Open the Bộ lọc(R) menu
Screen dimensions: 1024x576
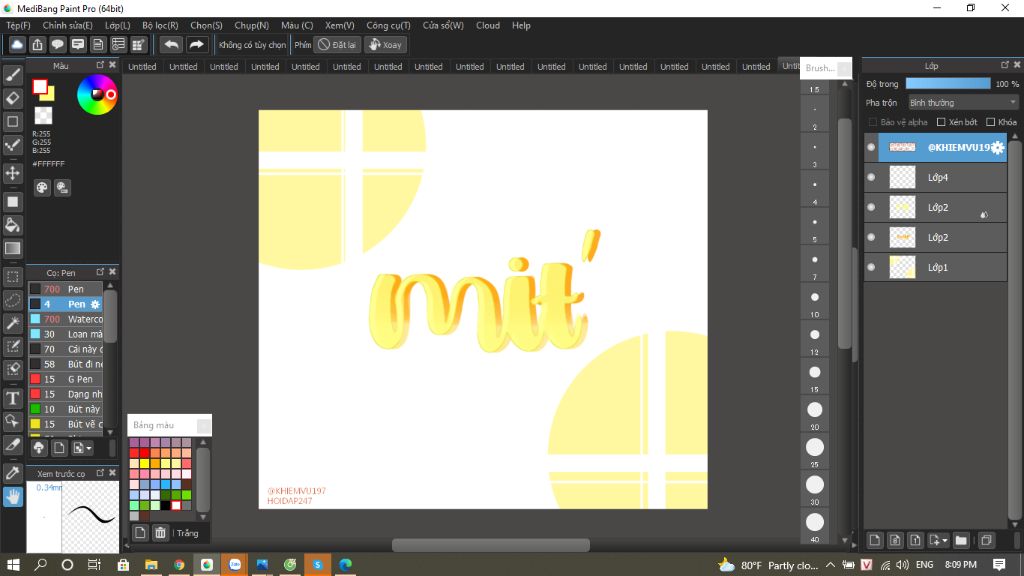coord(160,25)
